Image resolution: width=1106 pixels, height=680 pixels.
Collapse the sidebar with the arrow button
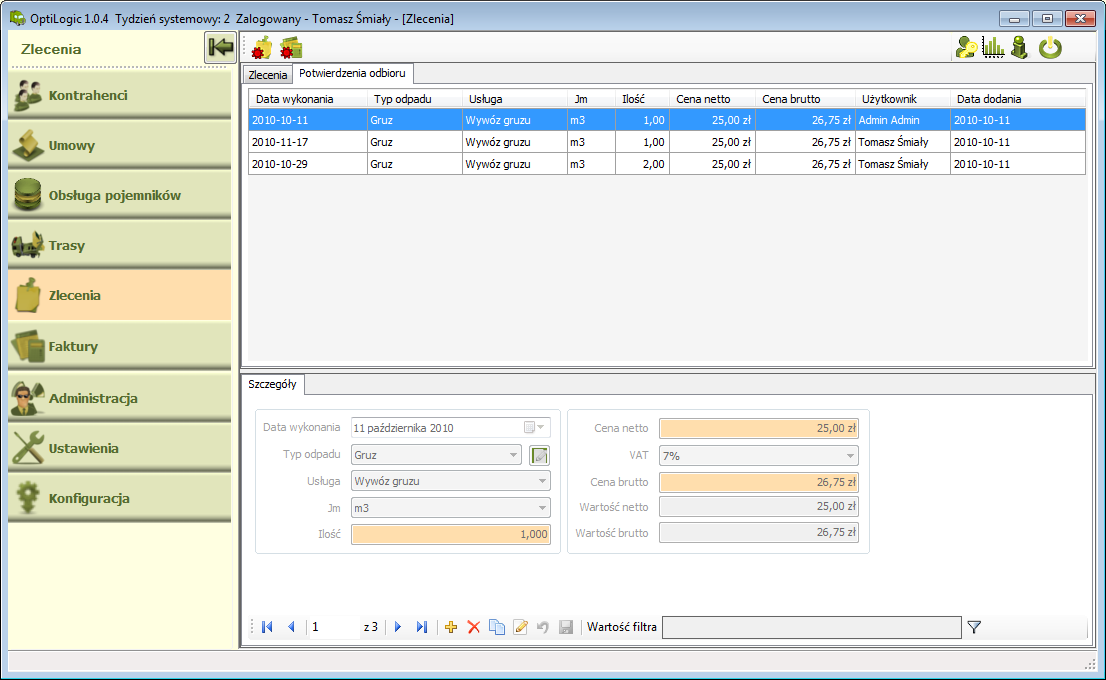(220, 48)
